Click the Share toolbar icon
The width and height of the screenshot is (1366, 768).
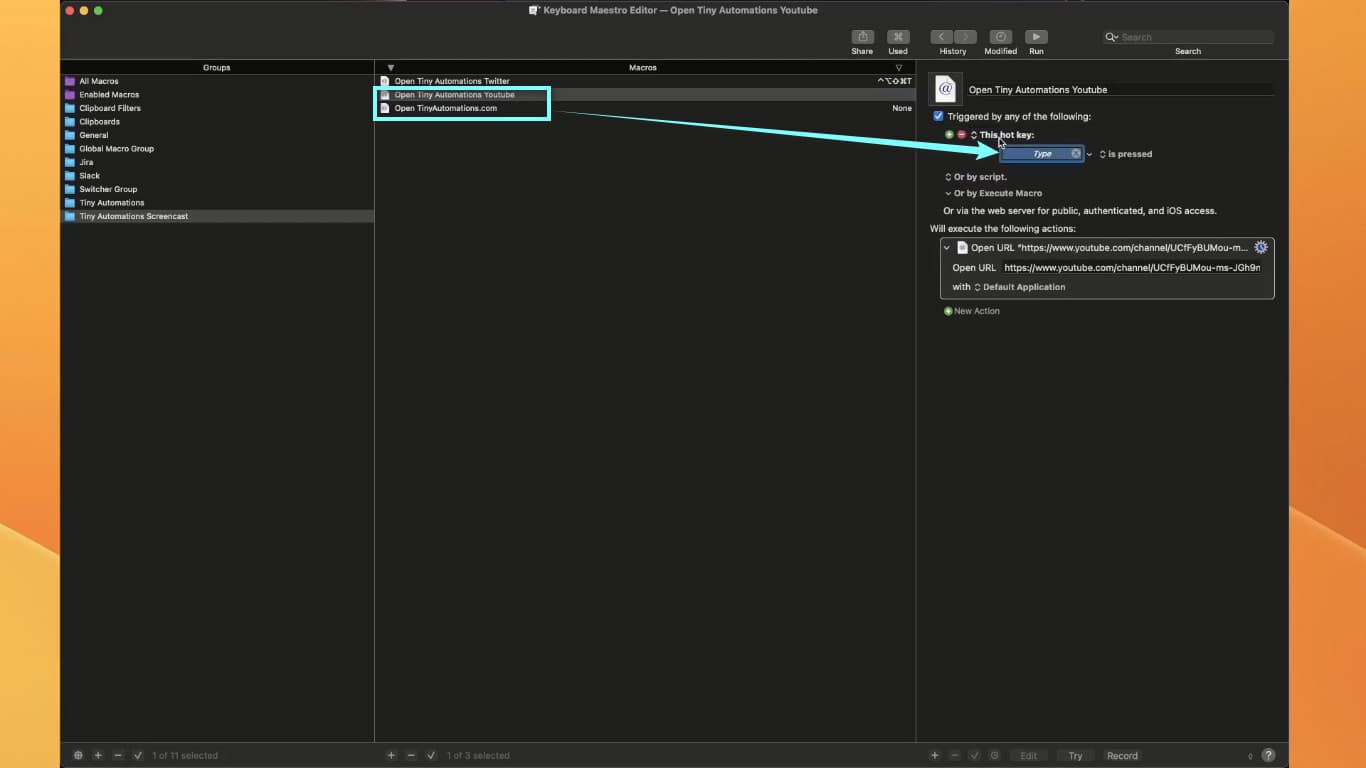(x=862, y=37)
